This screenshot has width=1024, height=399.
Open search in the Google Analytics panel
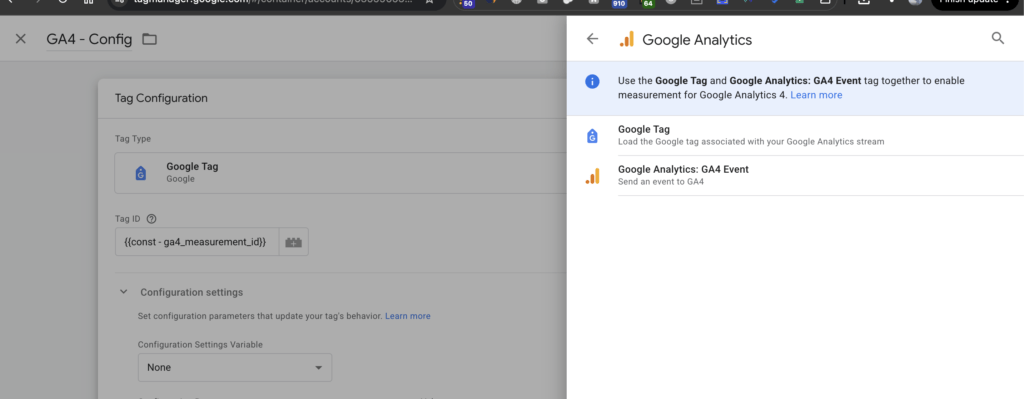pos(998,39)
